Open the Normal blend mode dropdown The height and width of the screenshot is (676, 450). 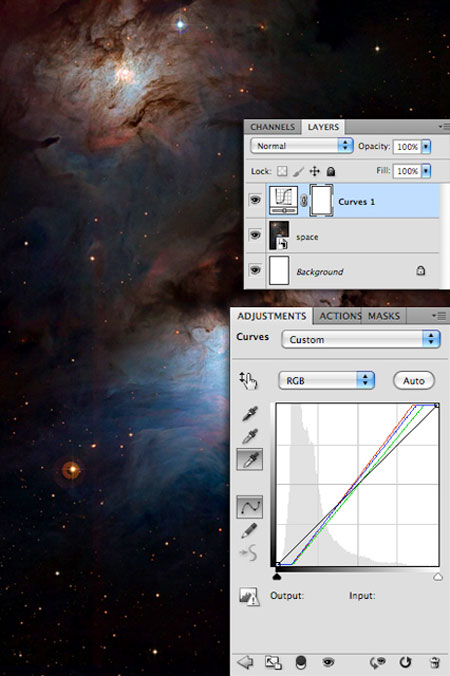(x=302, y=146)
